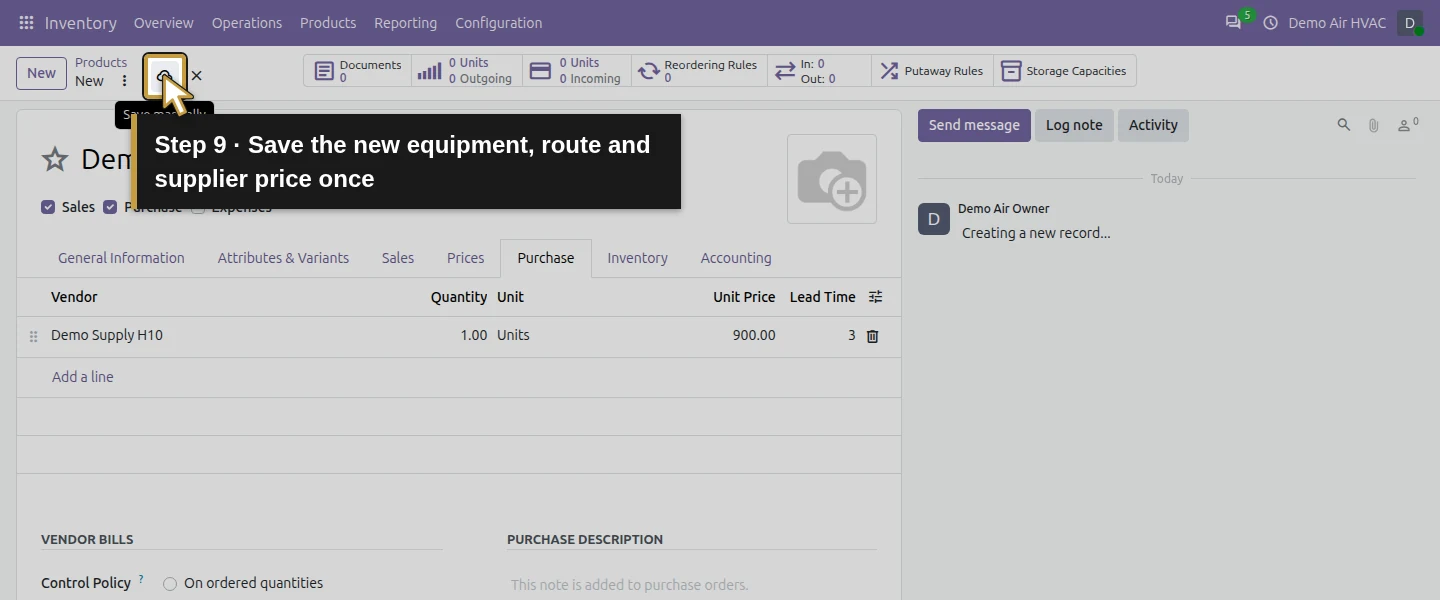Open the conversations chat icon
The image size is (1440, 600).
[x=1233, y=22]
